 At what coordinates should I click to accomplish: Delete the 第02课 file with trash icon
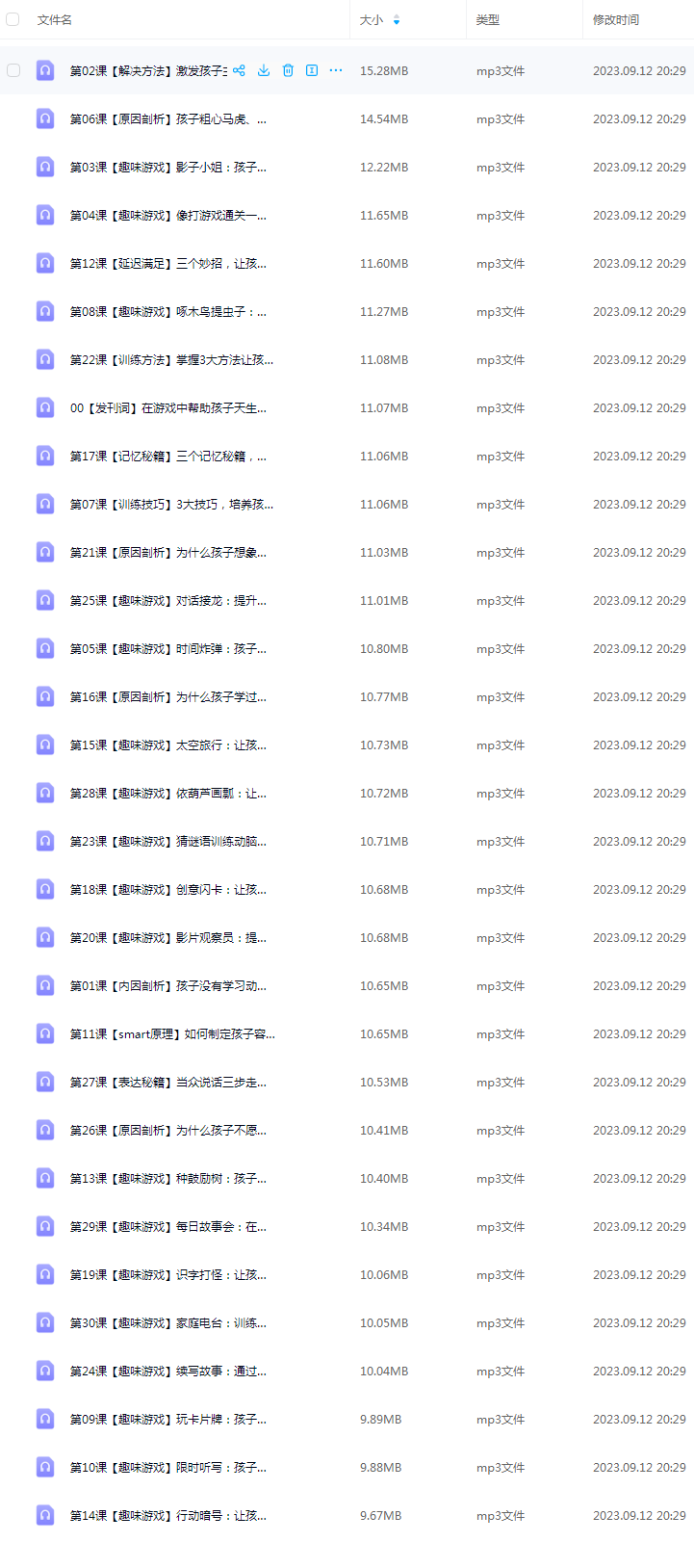(288, 70)
